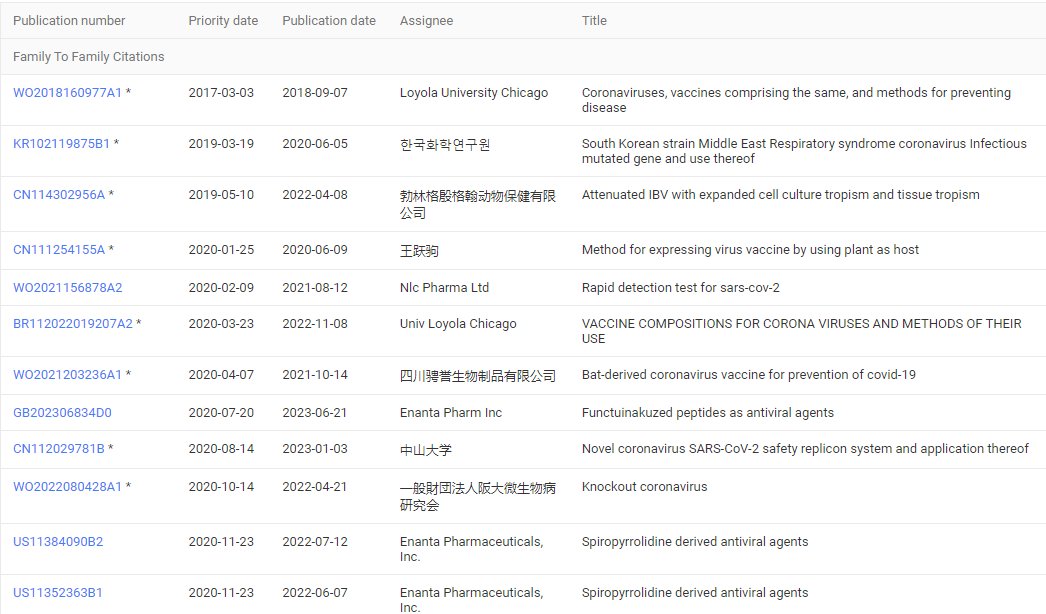1046x614 pixels.
Task: Select the Family To Family Citations heading
Action: click(89, 57)
